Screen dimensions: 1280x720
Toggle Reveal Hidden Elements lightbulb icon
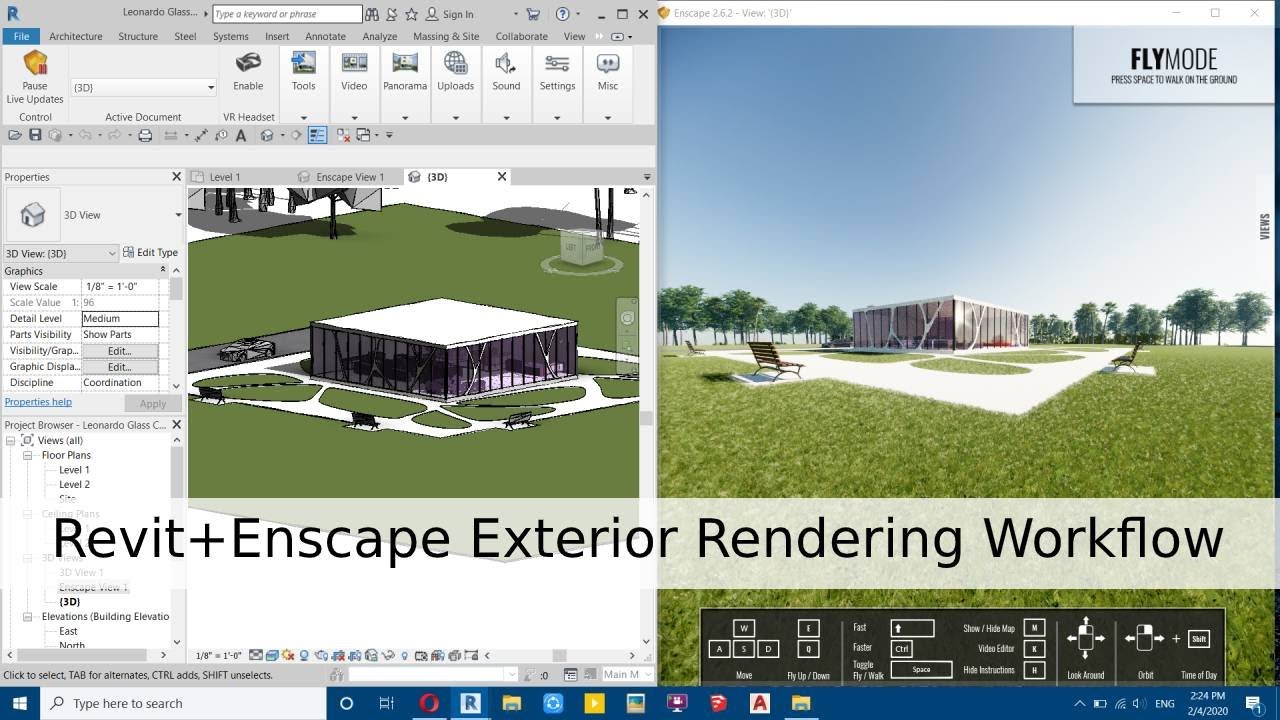[x=404, y=656]
